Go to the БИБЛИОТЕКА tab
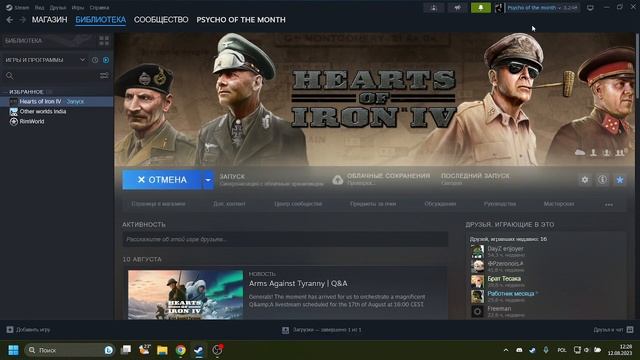 pos(101,20)
